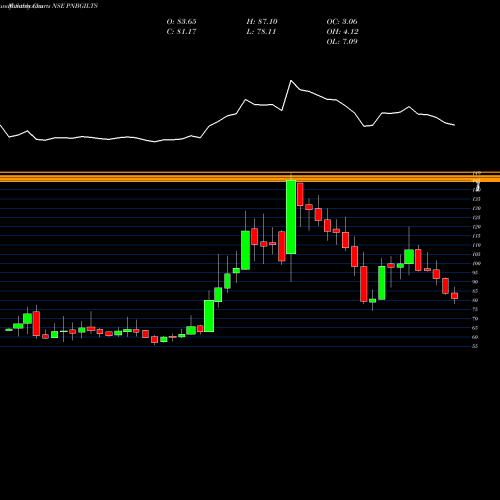This screenshot has width=500, height=500.
Task: Click the 65 price axis label
Action: coord(475,328)
